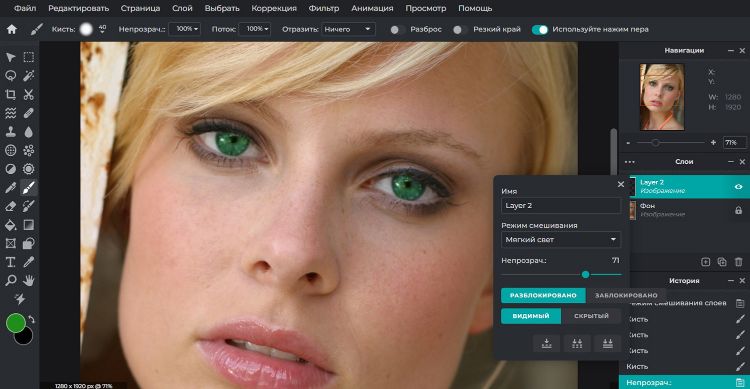
Task: Select the Color Replace brush tool
Action: [x=29, y=206]
